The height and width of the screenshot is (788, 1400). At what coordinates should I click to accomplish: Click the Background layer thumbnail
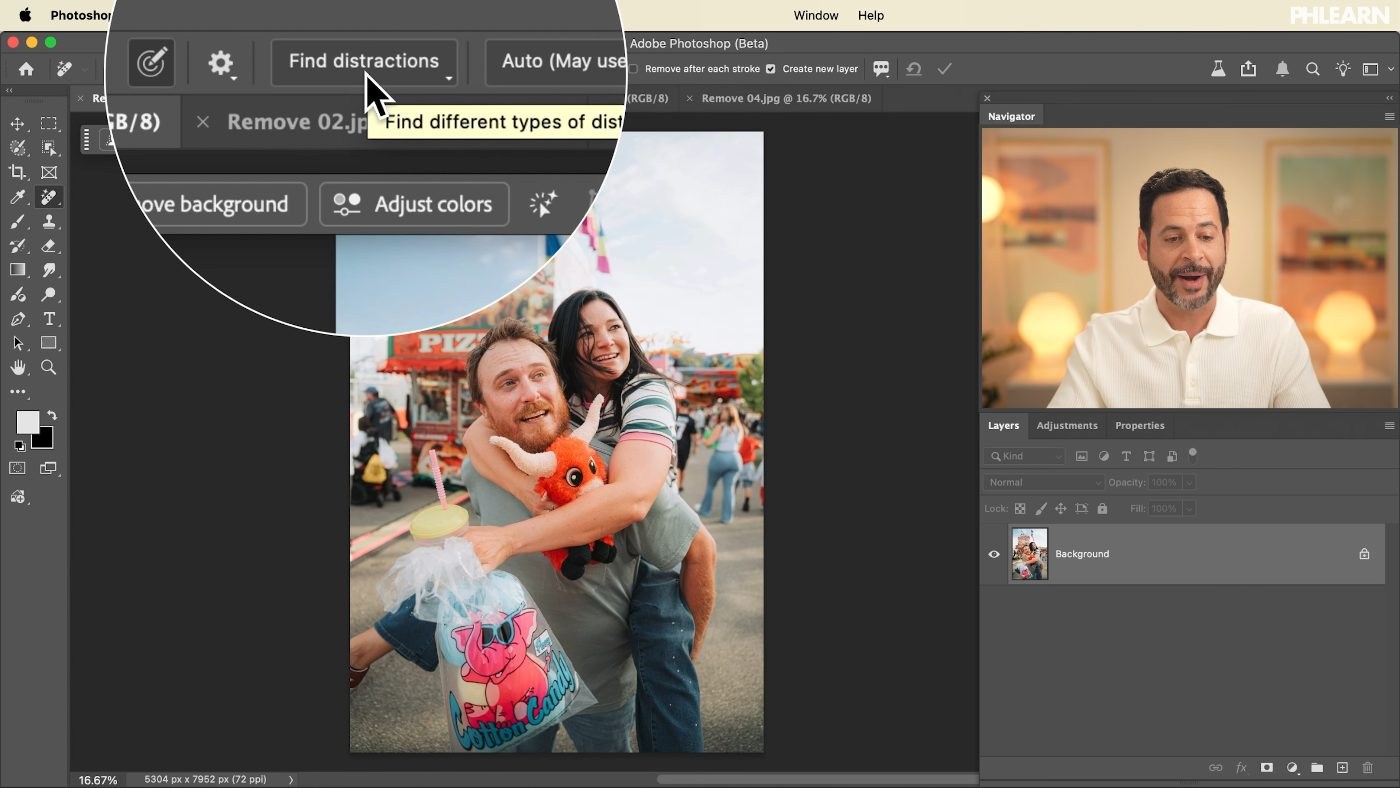1029,554
